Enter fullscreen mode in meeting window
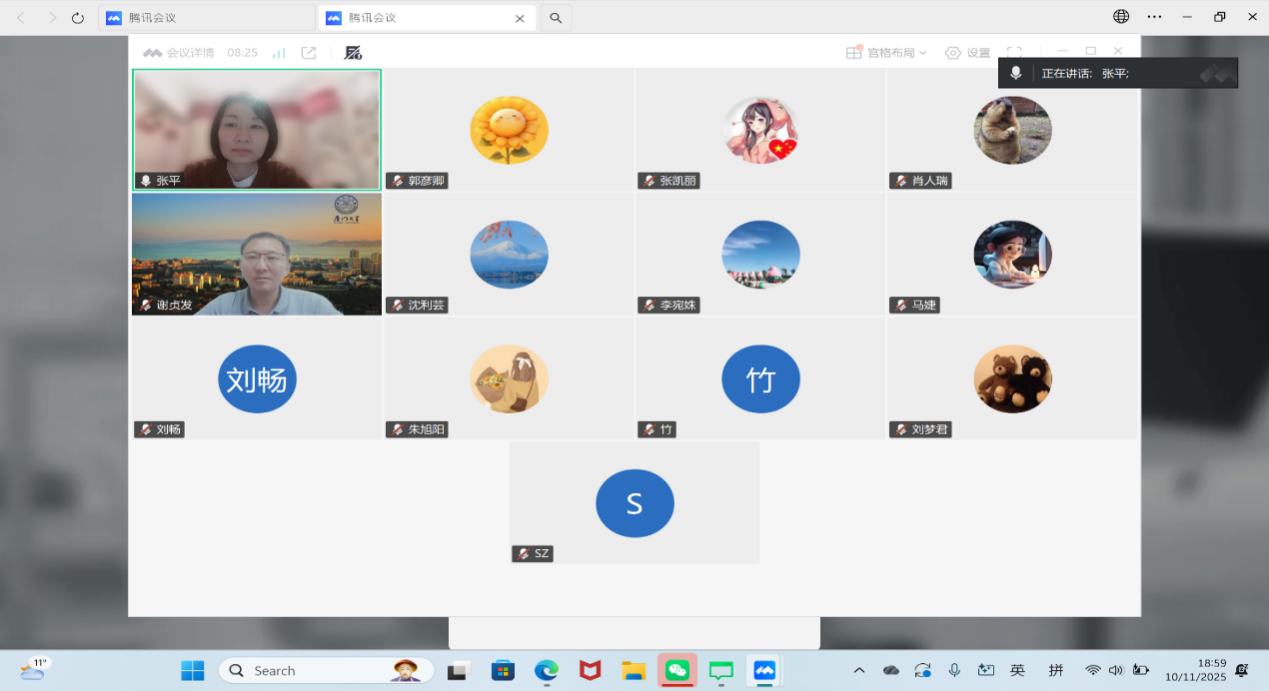1269x691 pixels. 1014,52
